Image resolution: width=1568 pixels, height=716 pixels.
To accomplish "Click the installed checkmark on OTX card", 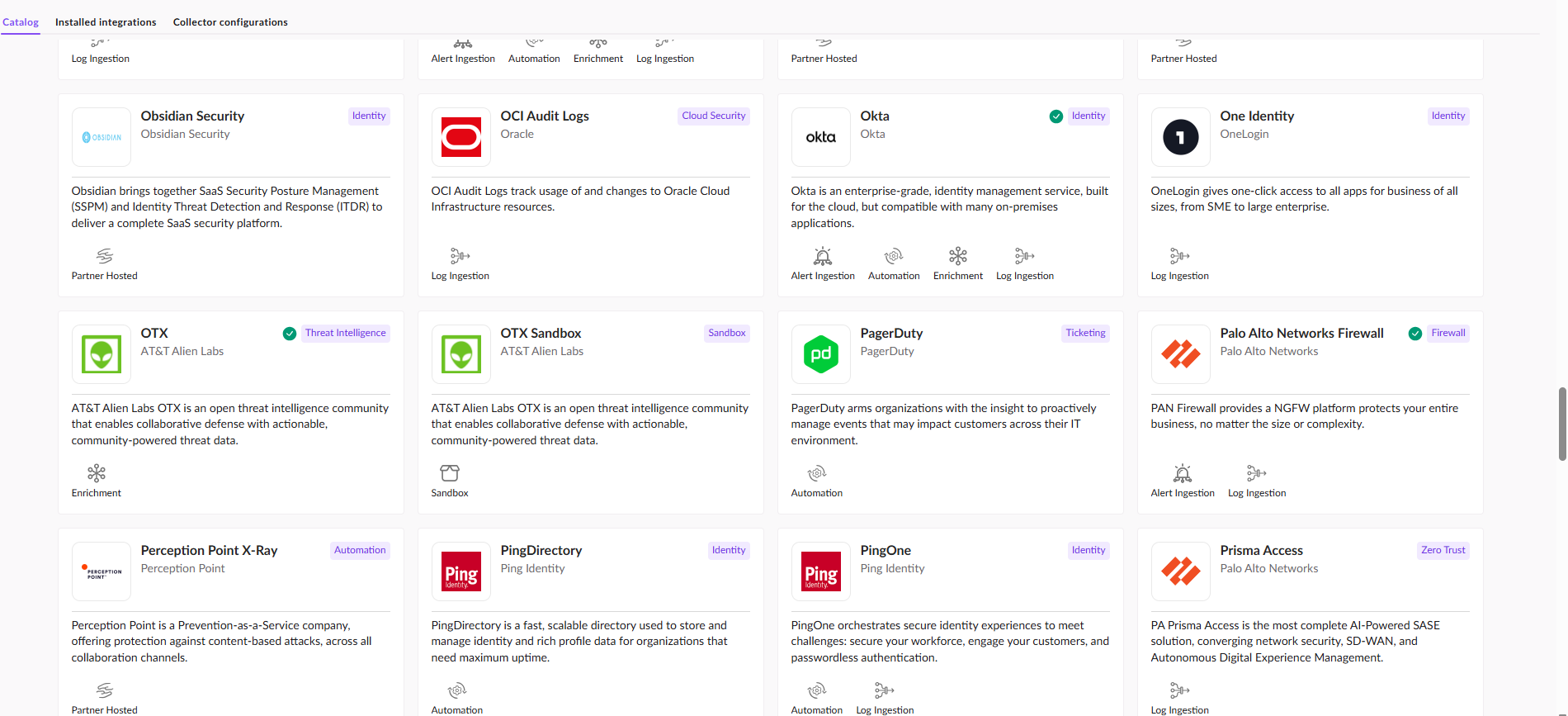I will pos(290,334).
